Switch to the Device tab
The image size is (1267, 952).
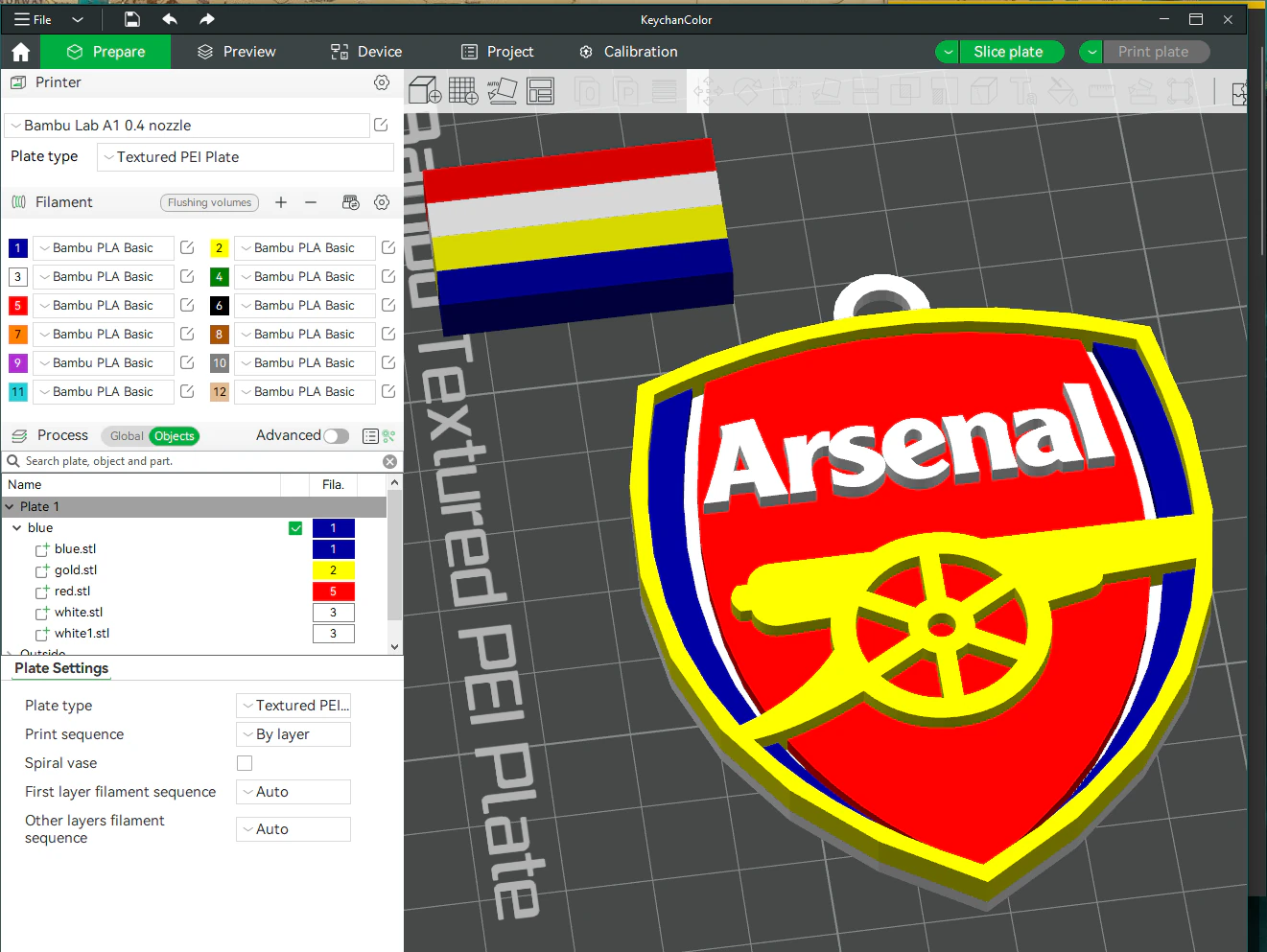coord(366,52)
